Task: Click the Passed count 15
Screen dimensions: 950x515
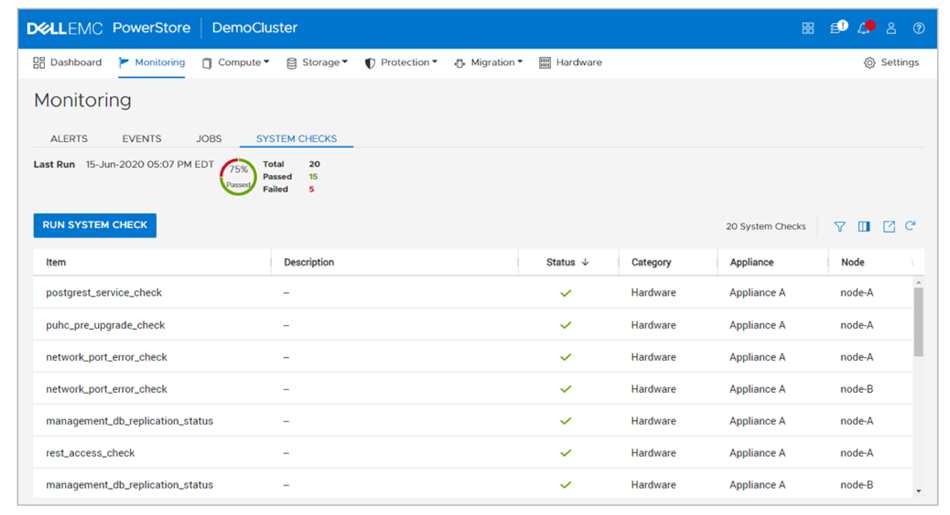Action: [x=313, y=176]
